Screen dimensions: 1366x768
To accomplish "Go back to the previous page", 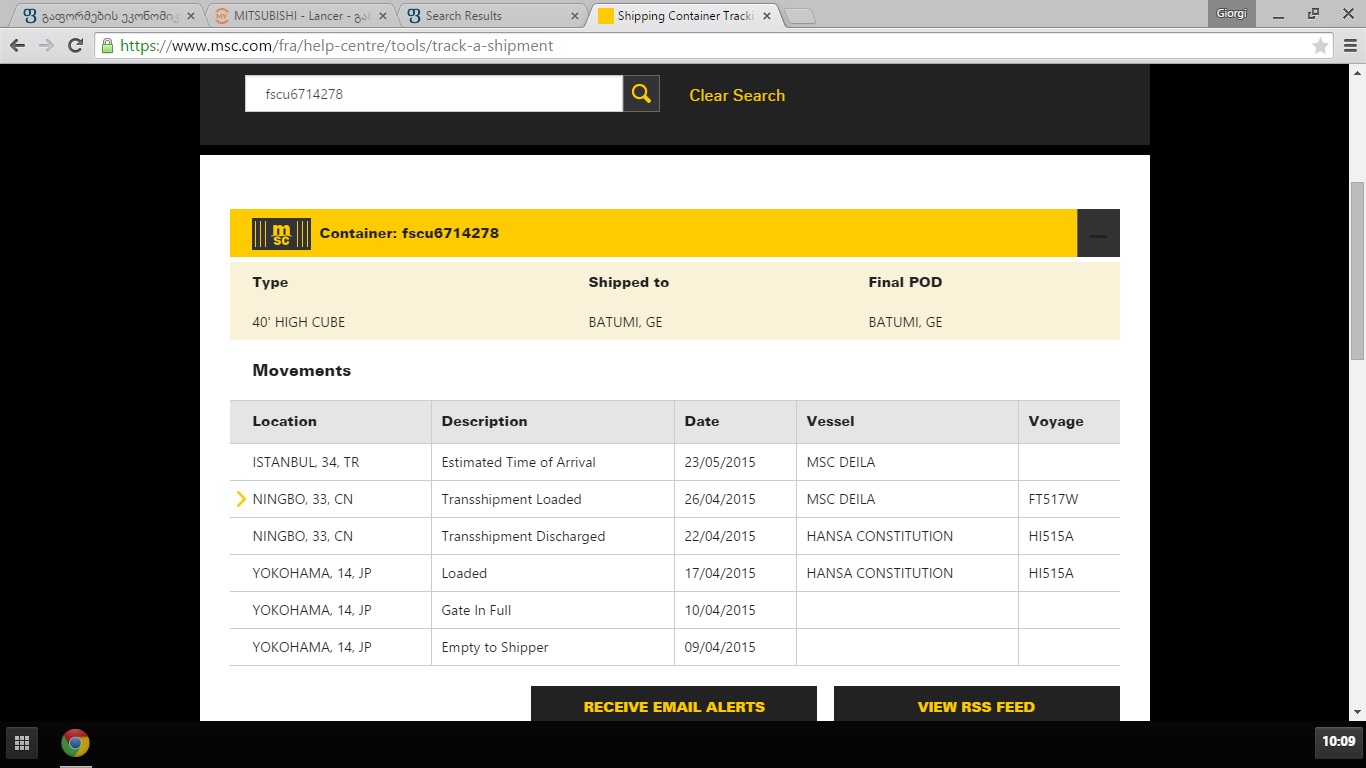I will pos(18,46).
